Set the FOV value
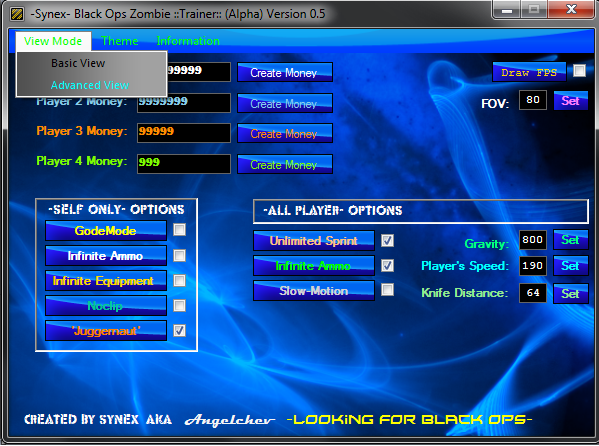This screenshot has width=599, height=446. 571,101
